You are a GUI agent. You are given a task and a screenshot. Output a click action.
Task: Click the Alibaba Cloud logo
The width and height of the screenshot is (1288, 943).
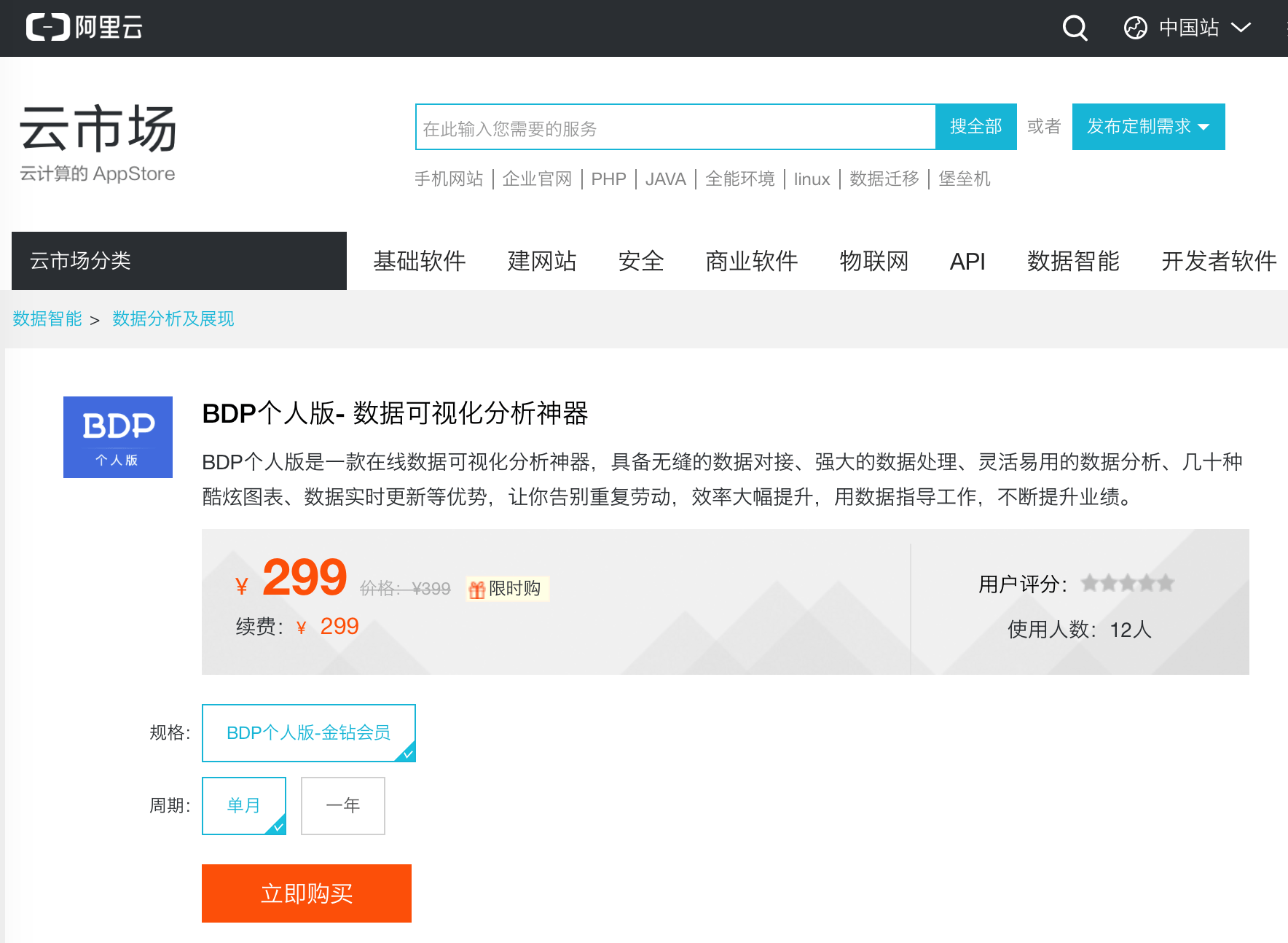click(83, 28)
